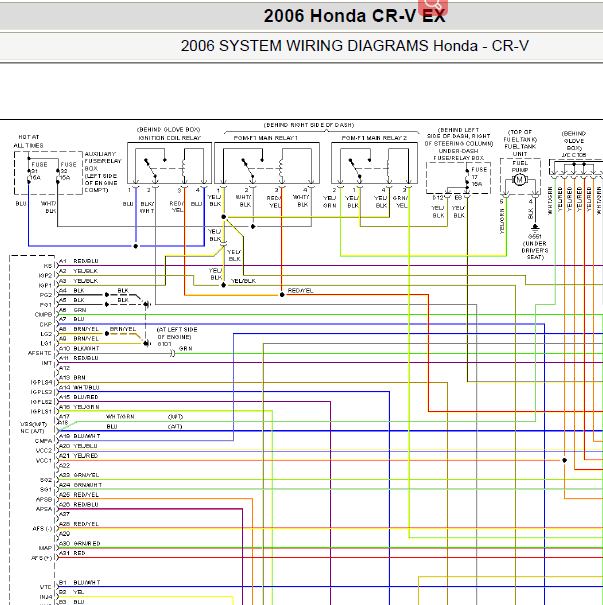Image resolution: width=603 pixels, height=605 pixels.
Task: Click the 'KS' signal label
Action: click(48, 266)
